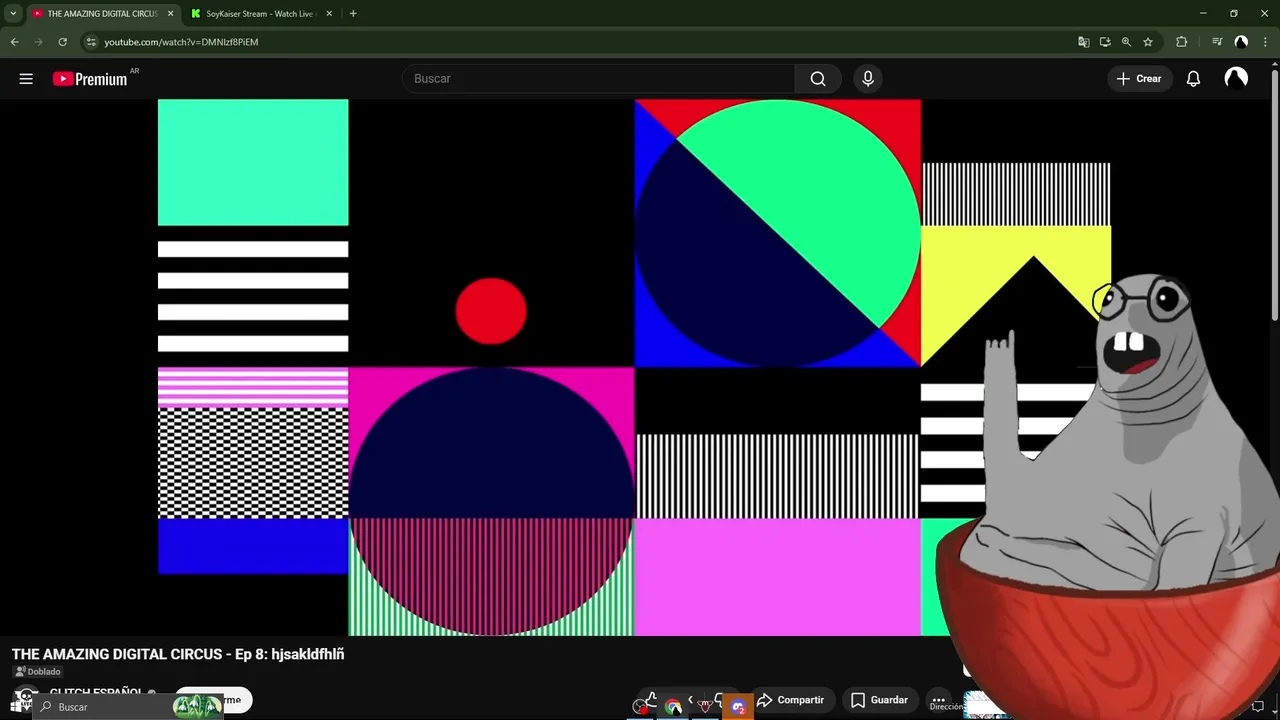Reload the page
The height and width of the screenshot is (720, 1280).
[62, 42]
